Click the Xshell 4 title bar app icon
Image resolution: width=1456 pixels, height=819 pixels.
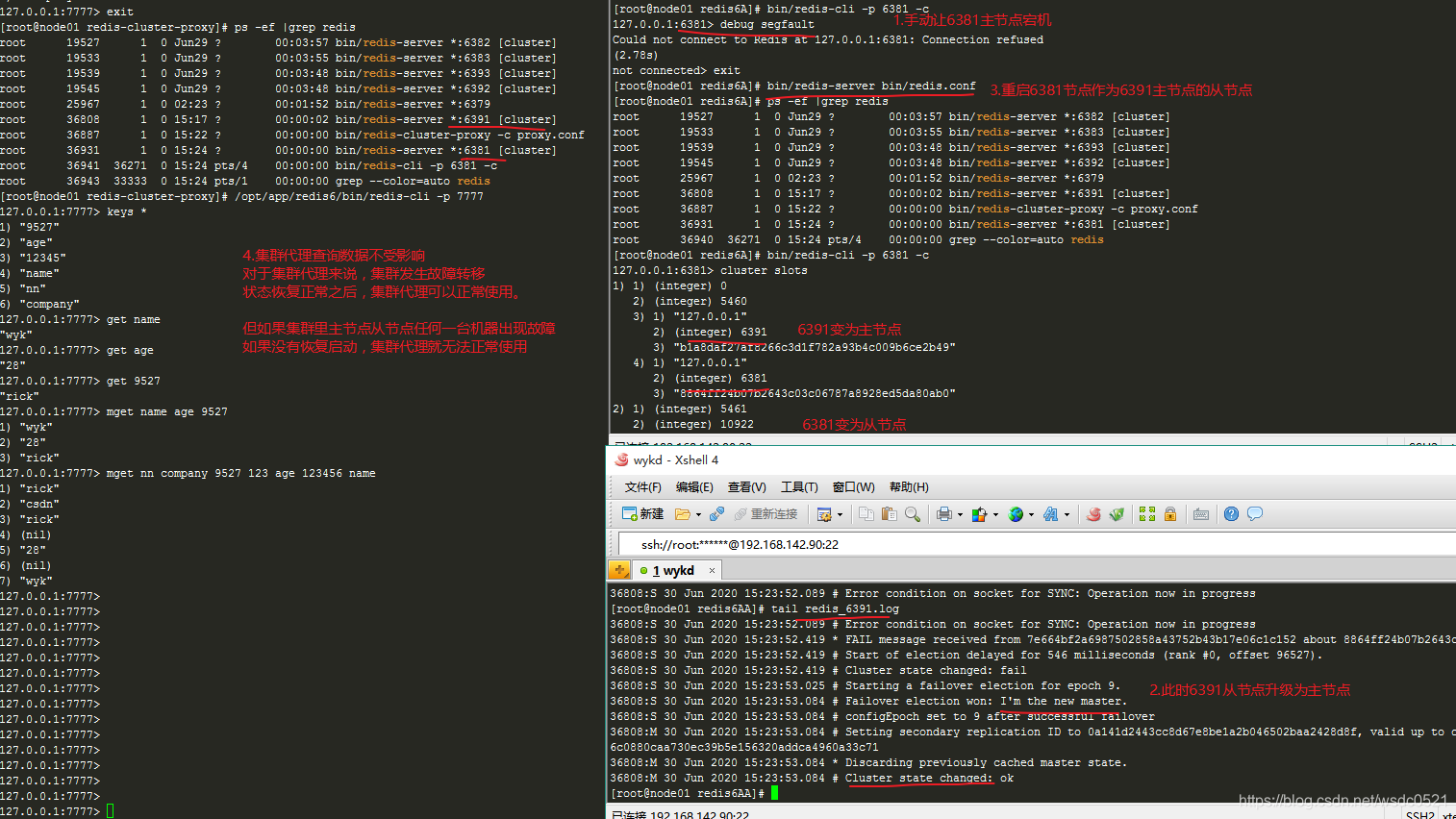[621, 460]
